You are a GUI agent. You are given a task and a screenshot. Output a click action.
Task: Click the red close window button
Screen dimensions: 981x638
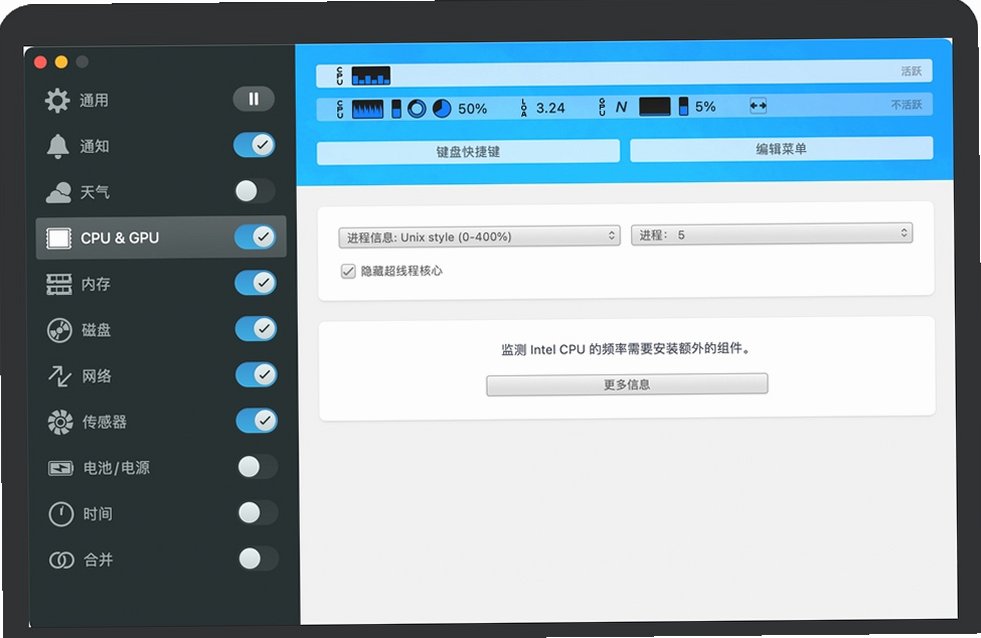coord(41,62)
